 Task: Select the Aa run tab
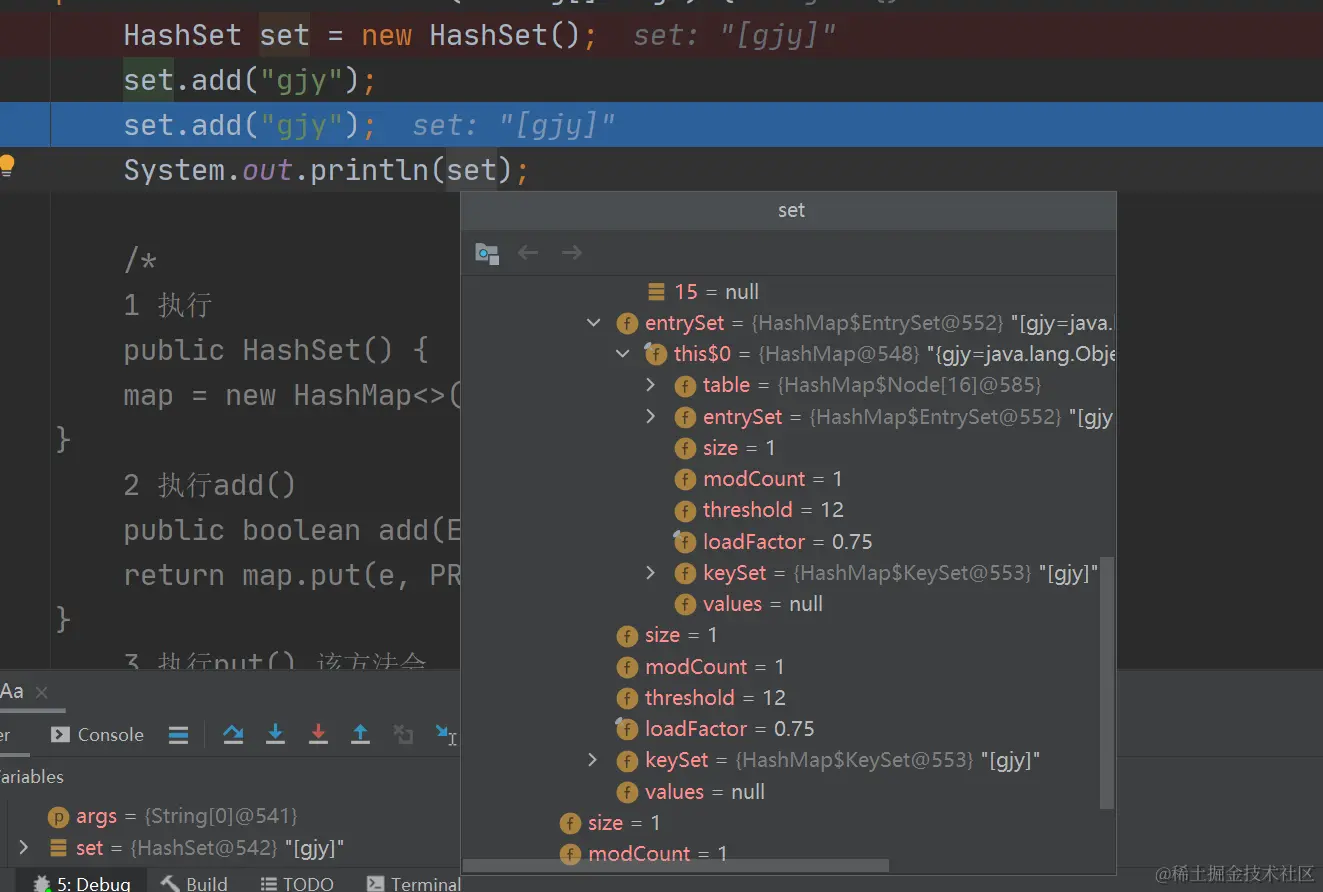12,692
